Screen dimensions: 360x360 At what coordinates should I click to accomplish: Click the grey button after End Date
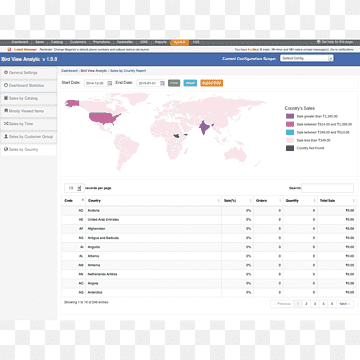174,83
